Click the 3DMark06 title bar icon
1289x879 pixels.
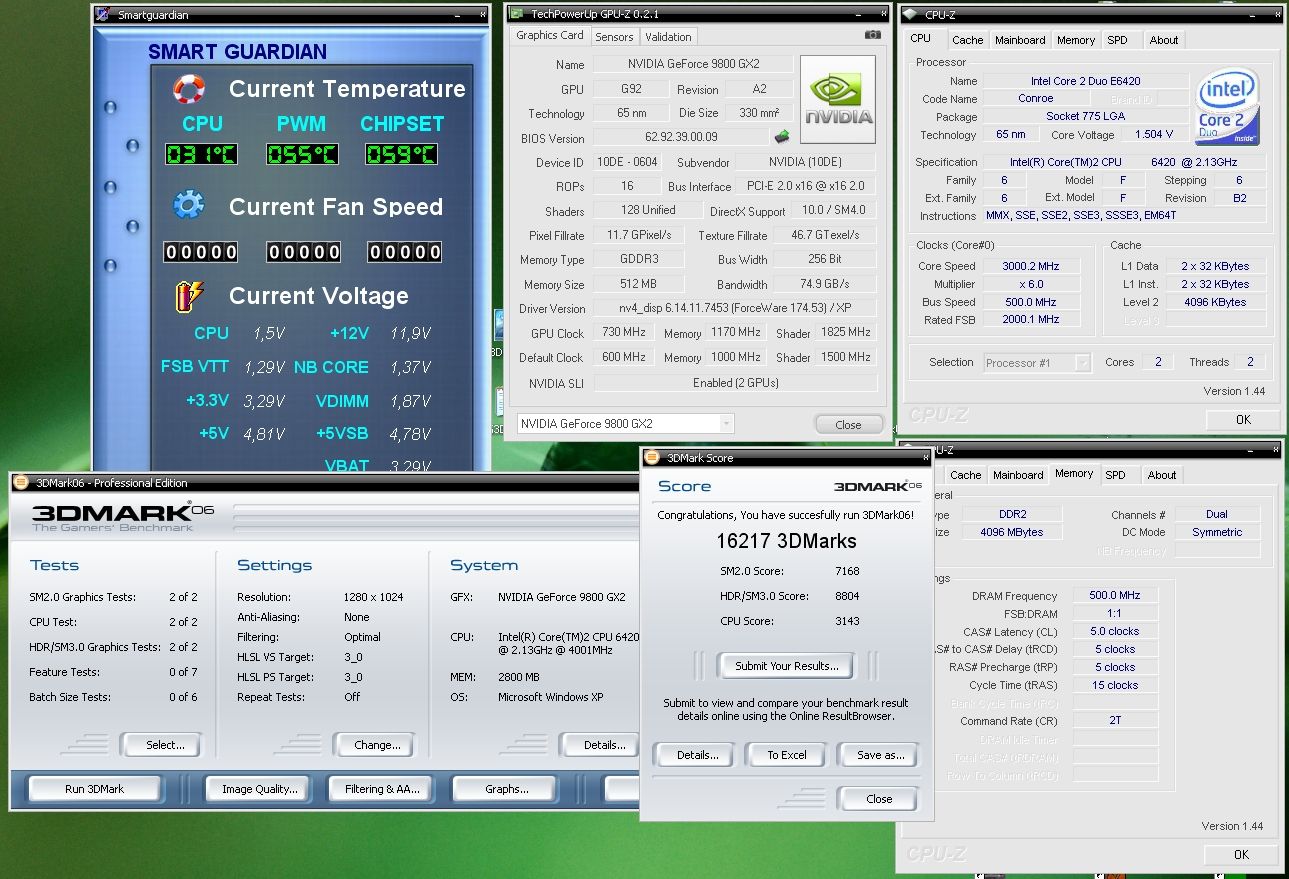[x=22, y=483]
